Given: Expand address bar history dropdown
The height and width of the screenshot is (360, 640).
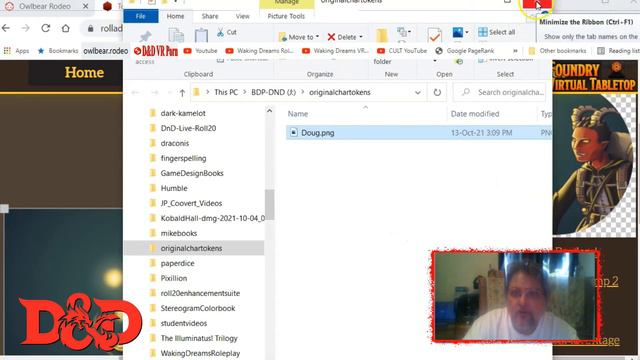Looking at the screenshot, I should click(x=418, y=93).
